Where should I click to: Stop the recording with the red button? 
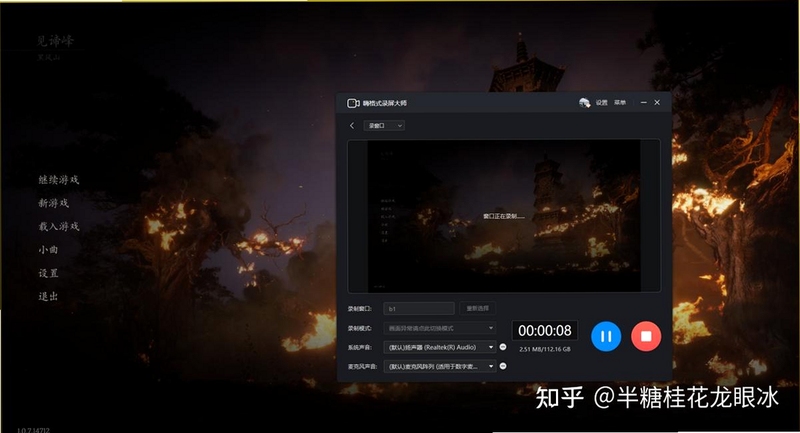click(646, 337)
